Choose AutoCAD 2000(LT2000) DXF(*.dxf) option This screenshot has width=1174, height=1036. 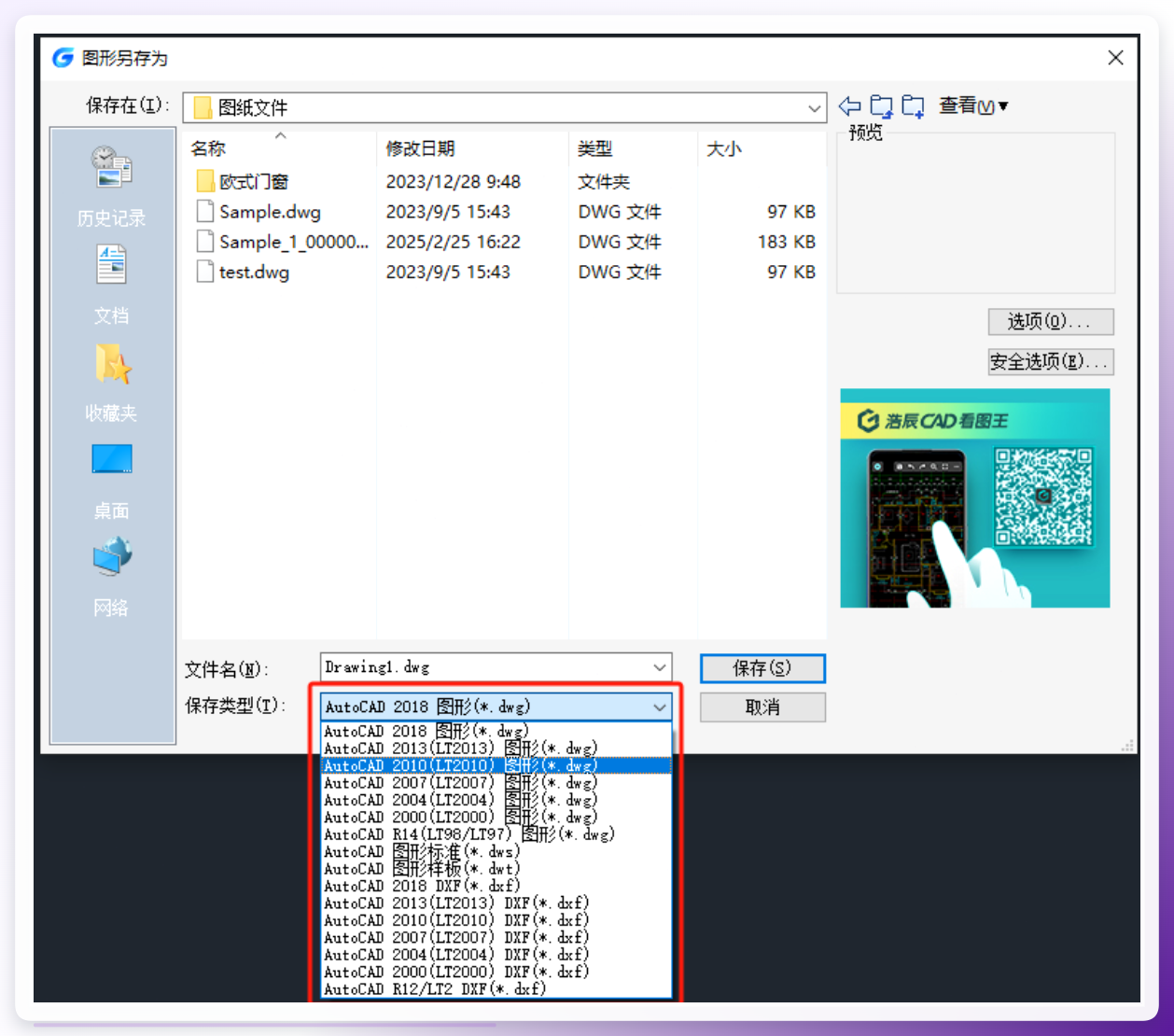click(x=496, y=972)
